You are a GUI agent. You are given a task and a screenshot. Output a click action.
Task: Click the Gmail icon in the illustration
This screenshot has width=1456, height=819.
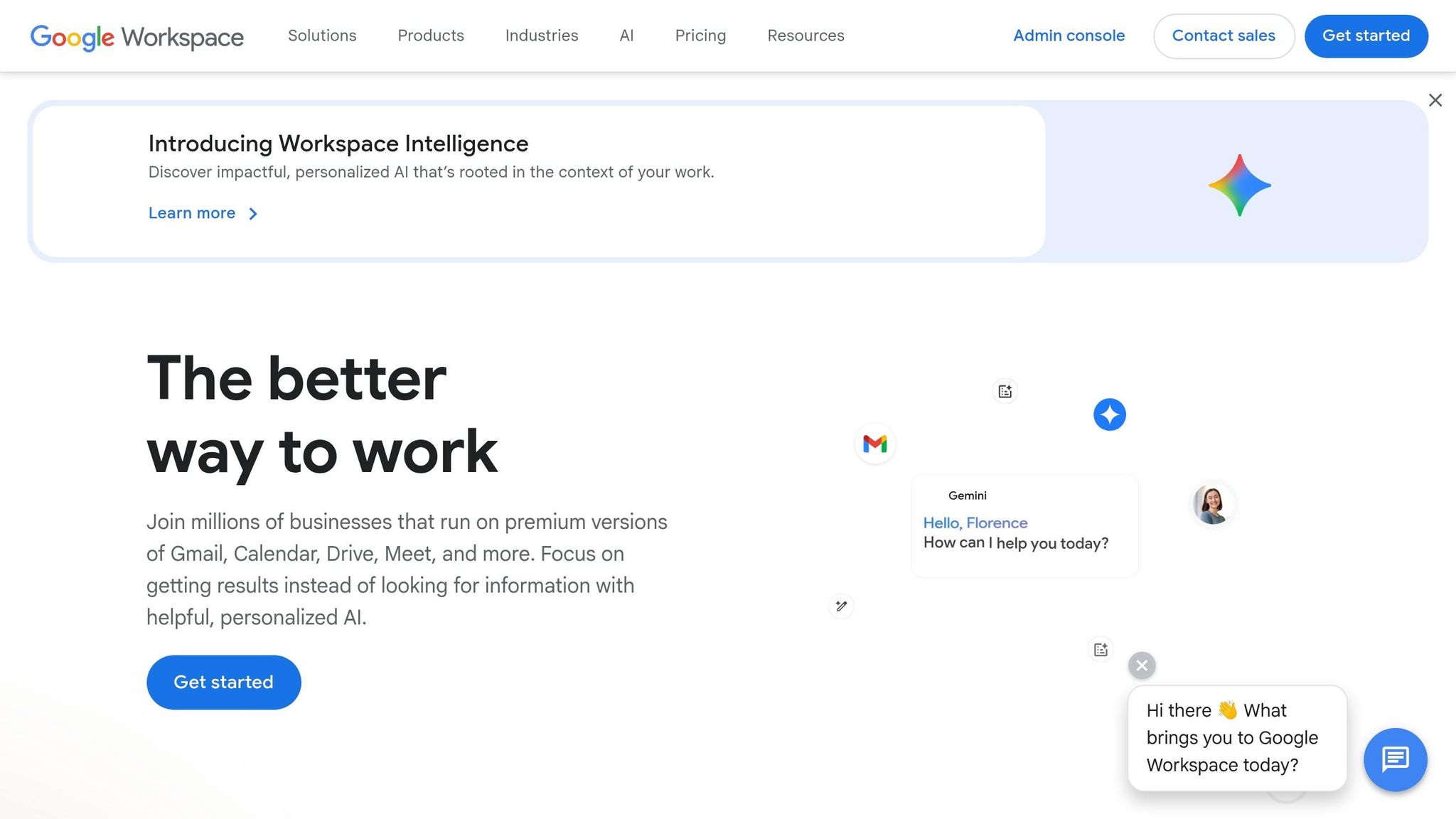tap(874, 443)
